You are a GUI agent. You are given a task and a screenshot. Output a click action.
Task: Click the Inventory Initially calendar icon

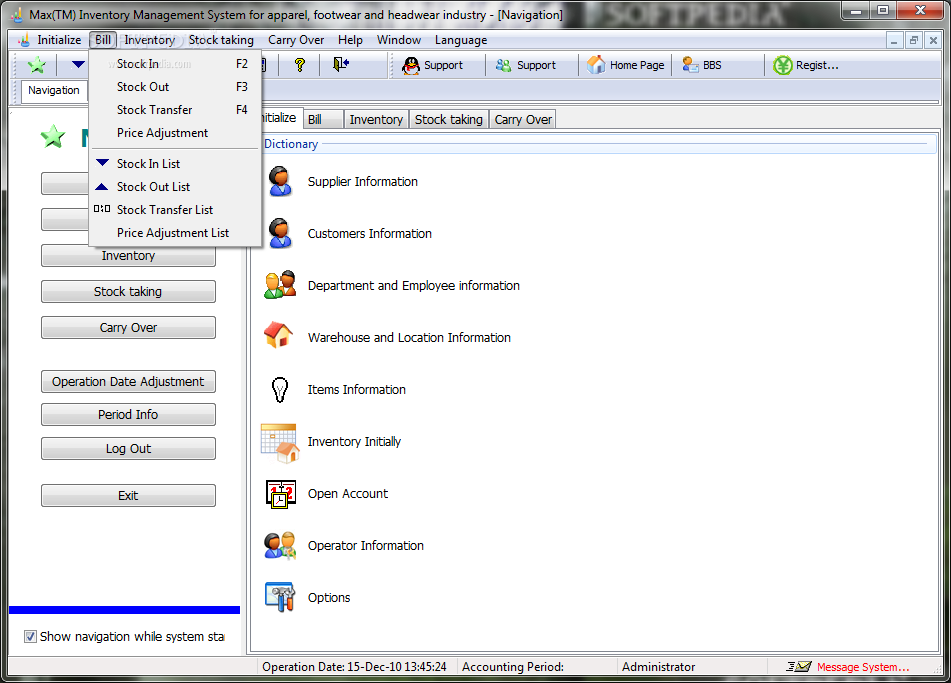[x=280, y=443]
